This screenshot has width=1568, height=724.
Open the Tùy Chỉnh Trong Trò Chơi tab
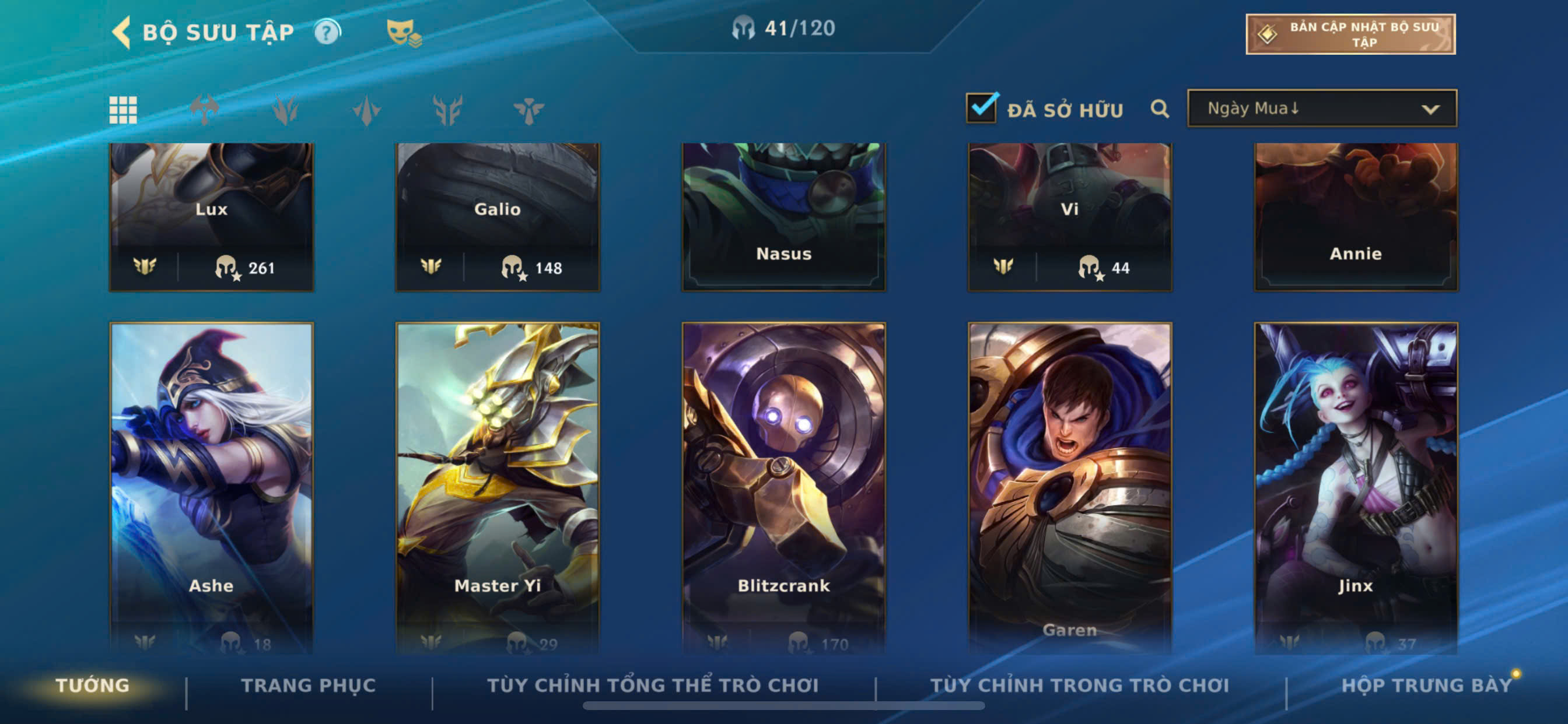1079,685
